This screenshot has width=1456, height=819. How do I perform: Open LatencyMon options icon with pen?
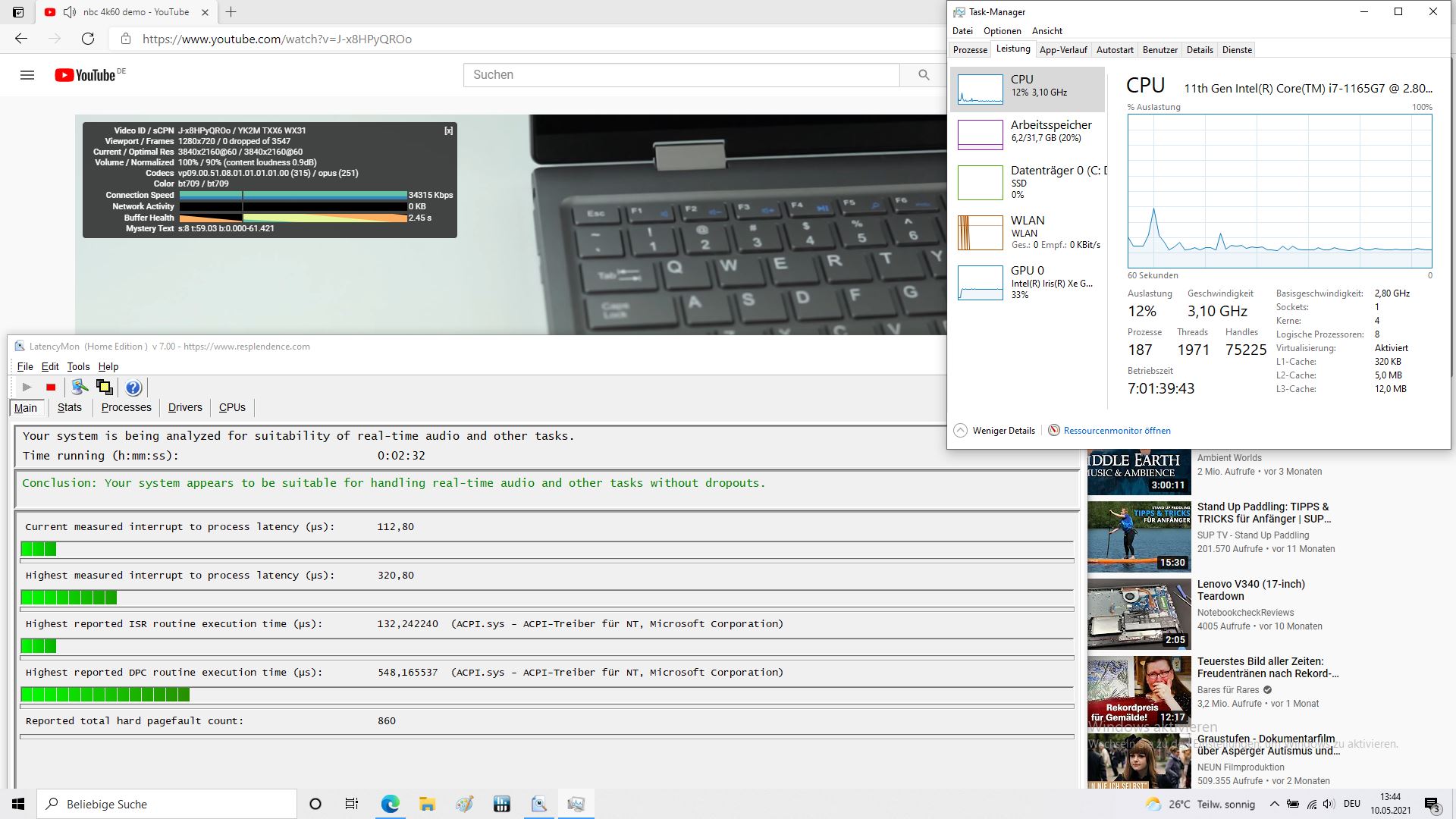(80, 388)
